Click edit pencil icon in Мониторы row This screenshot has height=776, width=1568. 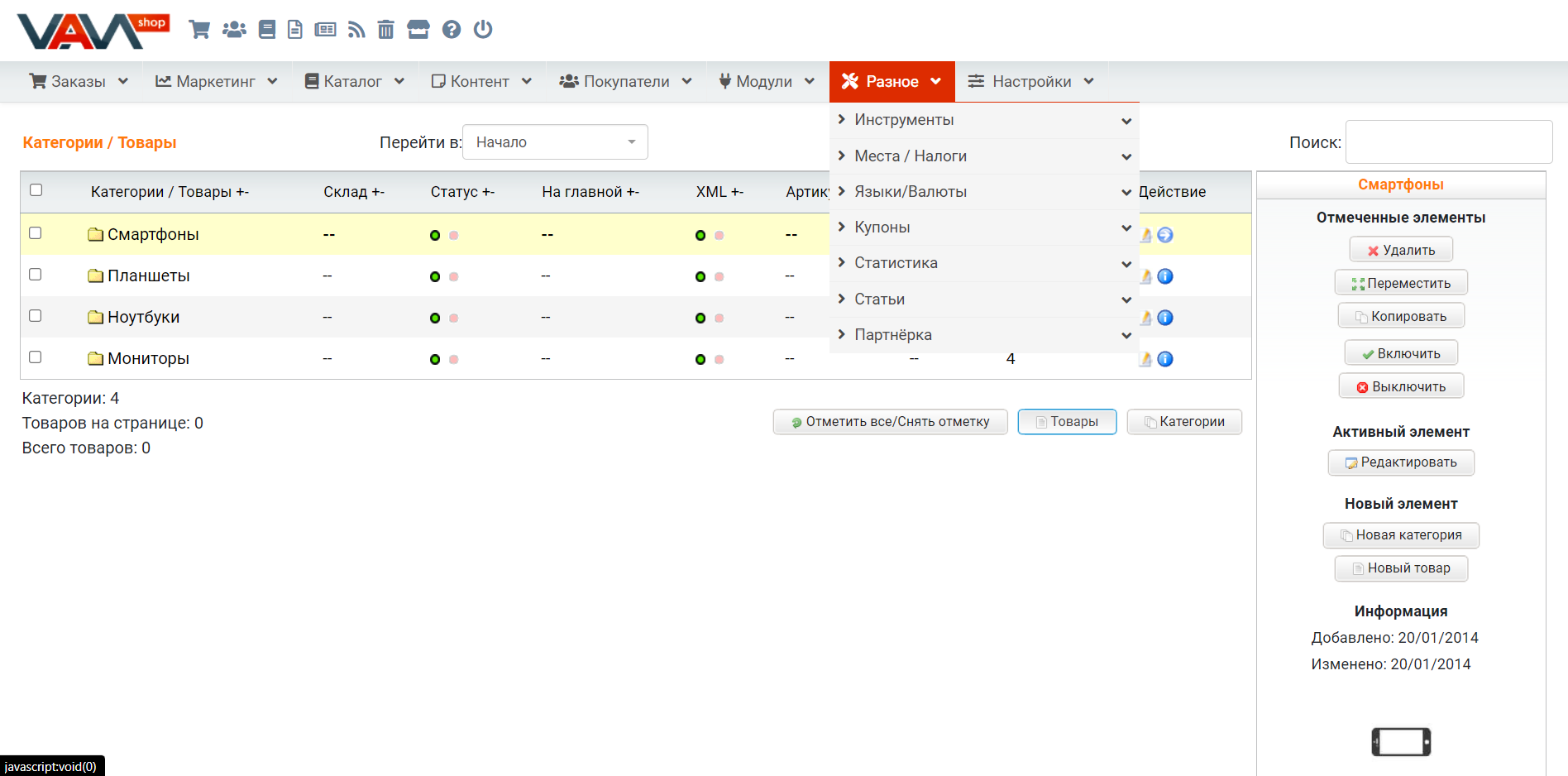pos(1146,359)
